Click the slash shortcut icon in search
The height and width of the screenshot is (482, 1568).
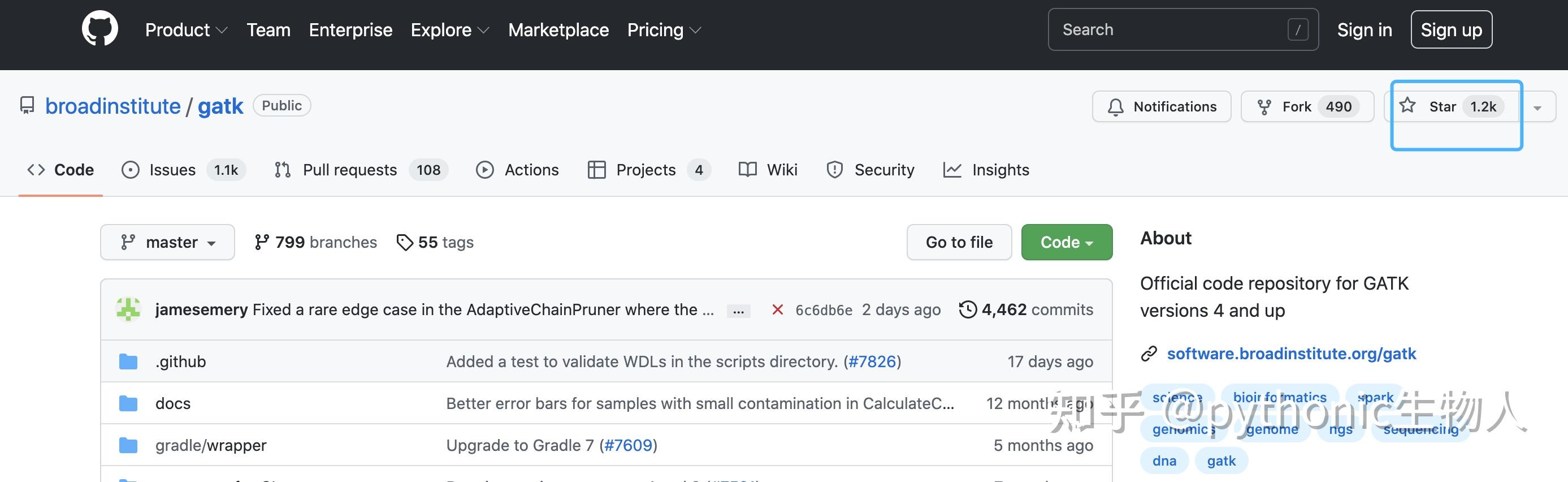(x=1298, y=29)
